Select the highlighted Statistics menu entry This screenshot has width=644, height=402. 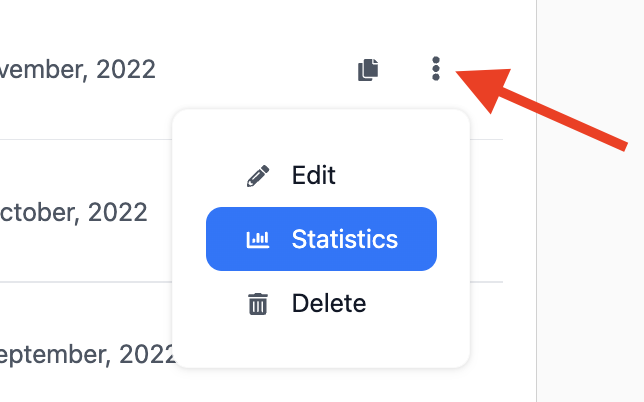(x=344, y=240)
